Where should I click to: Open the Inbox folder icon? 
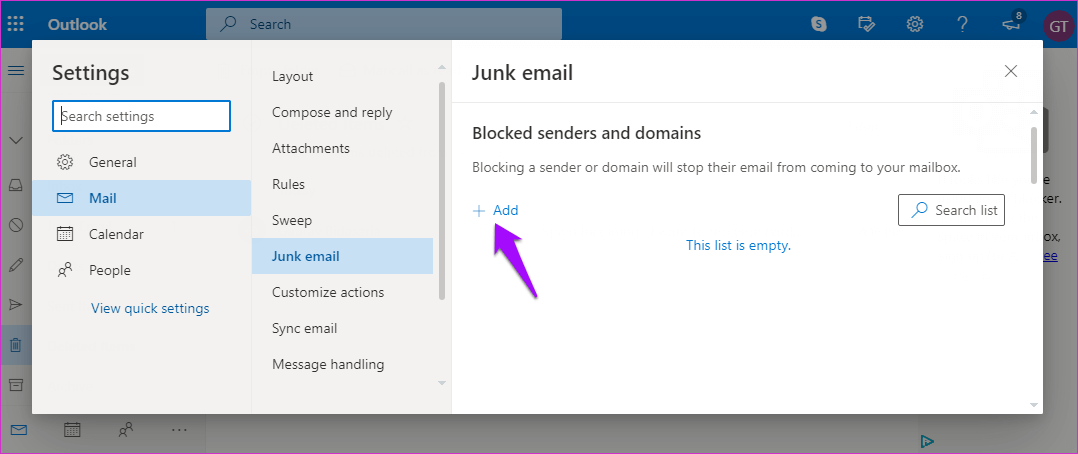click(16, 185)
